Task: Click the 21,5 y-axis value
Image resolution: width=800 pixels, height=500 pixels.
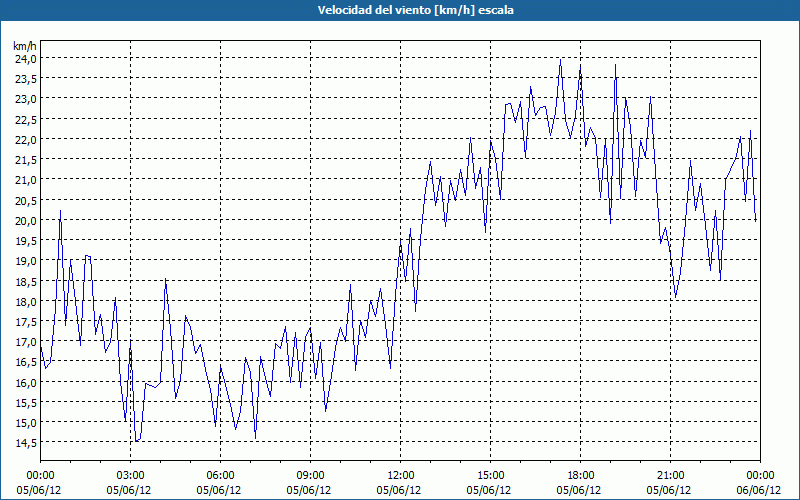Action: pos(25,160)
